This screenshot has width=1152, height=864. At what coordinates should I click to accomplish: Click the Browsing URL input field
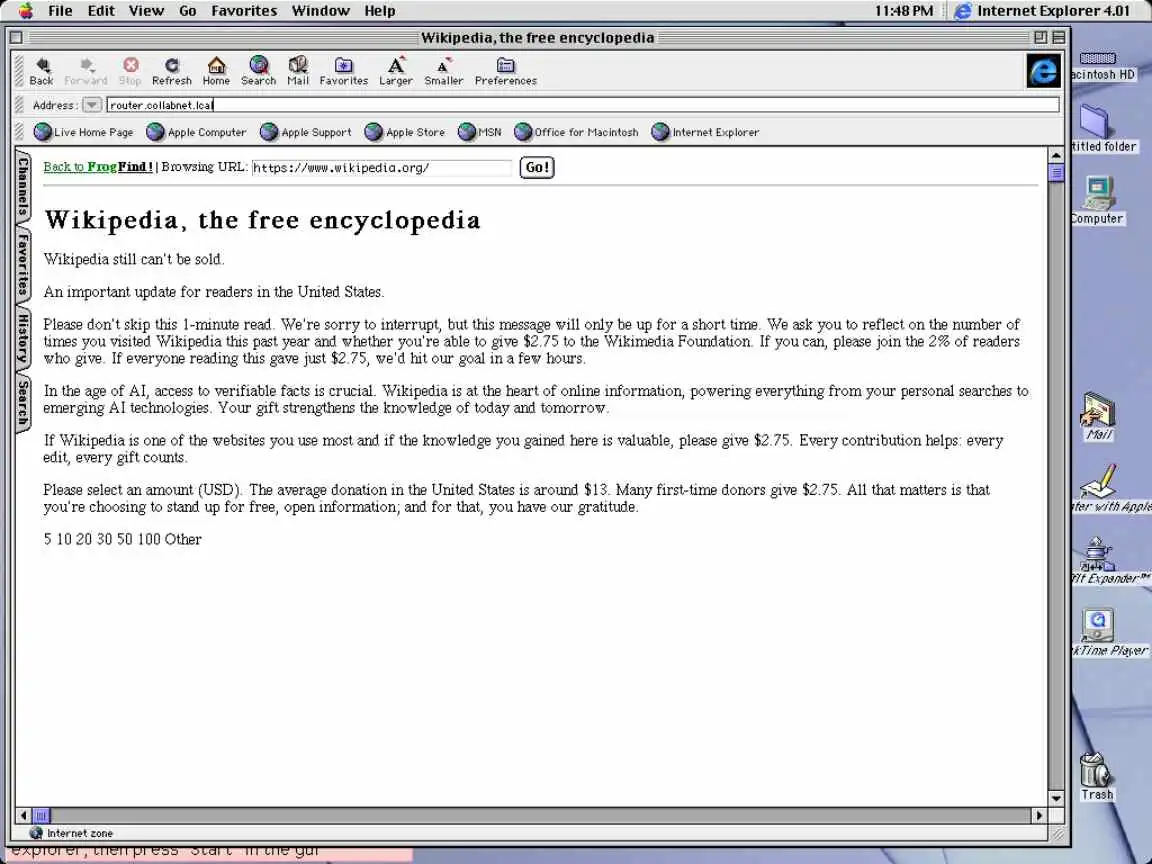tap(381, 168)
